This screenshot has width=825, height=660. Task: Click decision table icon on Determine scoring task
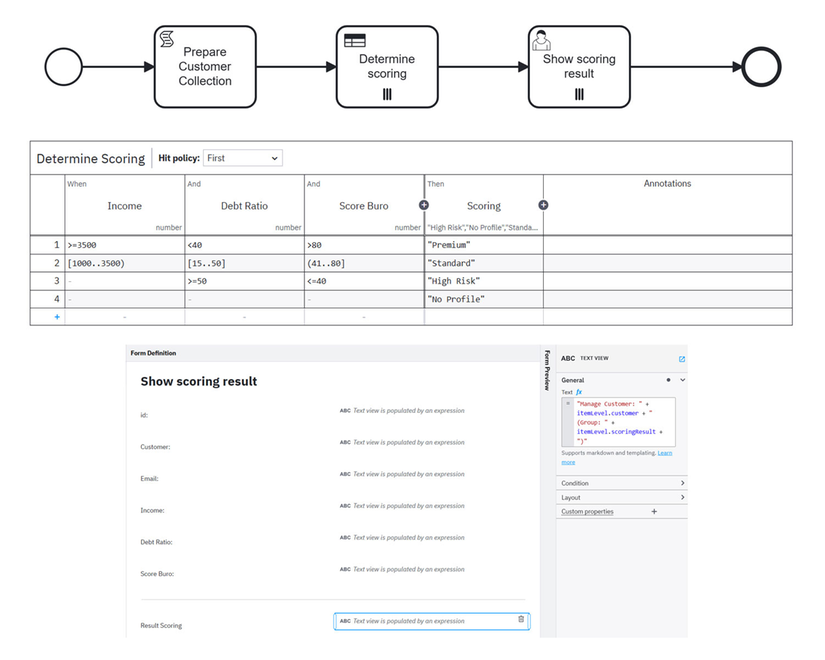[355, 41]
